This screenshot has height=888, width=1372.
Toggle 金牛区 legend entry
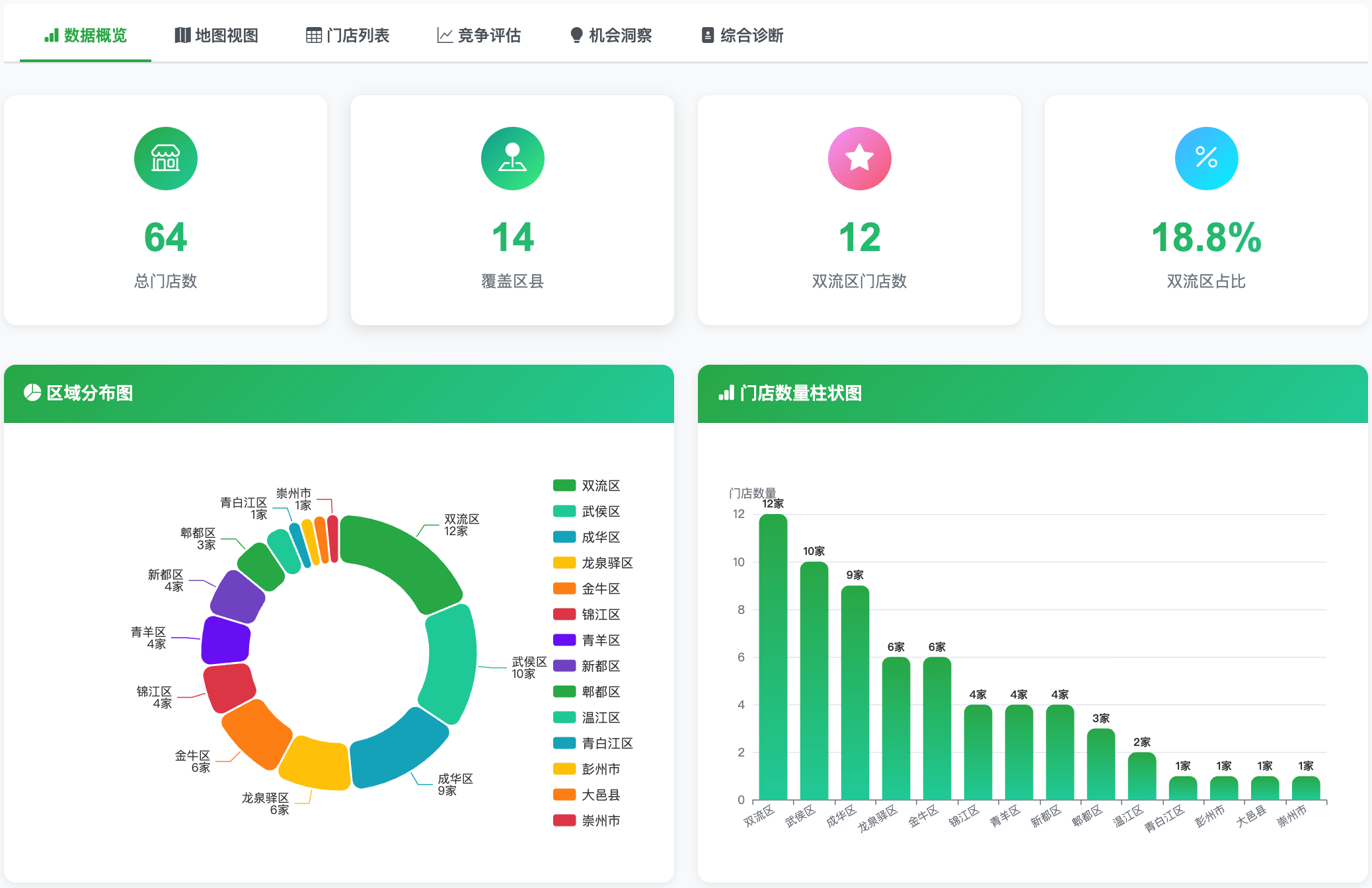click(x=587, y=589)
